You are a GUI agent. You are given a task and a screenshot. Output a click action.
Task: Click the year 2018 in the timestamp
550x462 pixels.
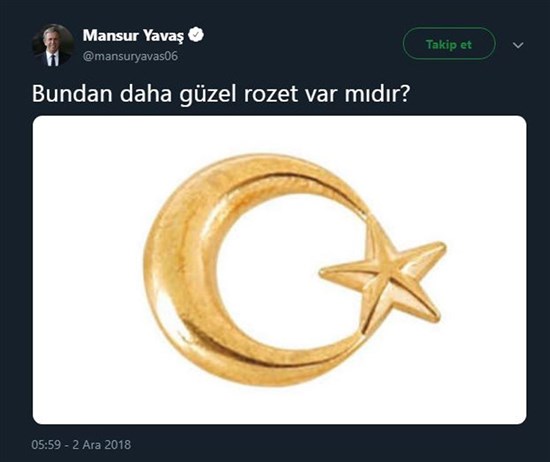118,445
